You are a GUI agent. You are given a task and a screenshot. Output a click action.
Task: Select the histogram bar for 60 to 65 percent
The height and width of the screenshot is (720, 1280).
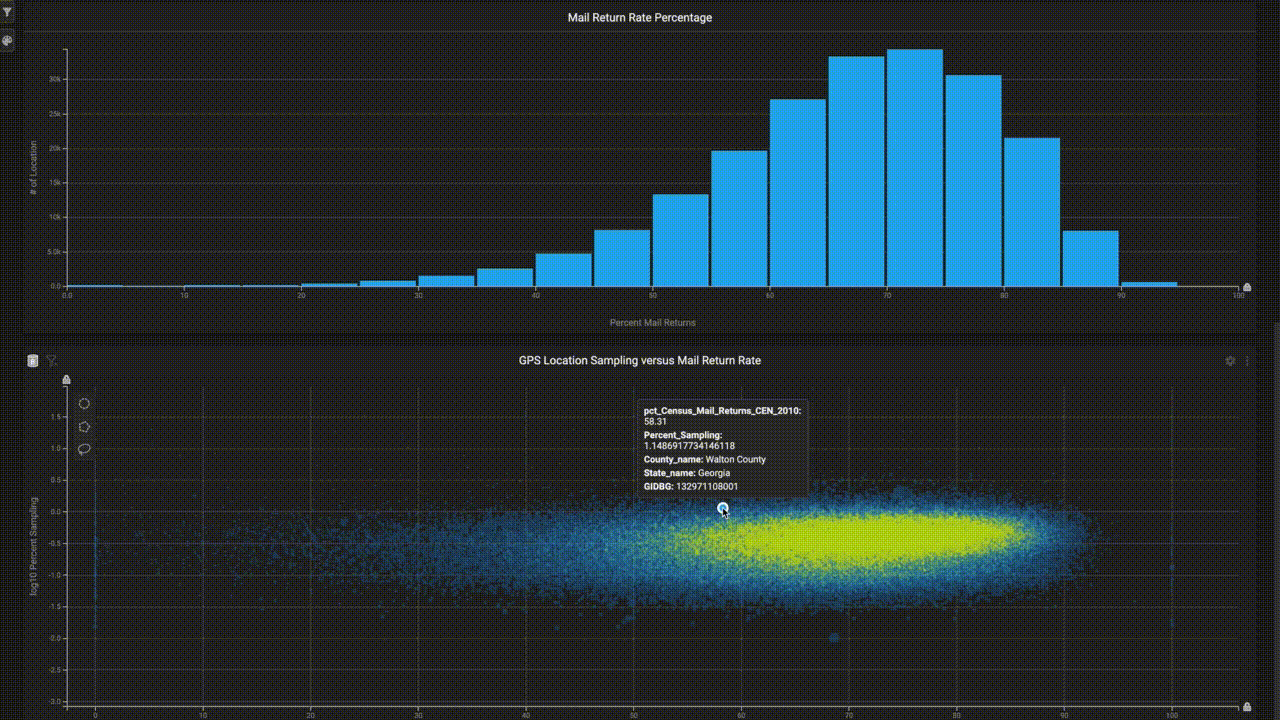(798, 193)
